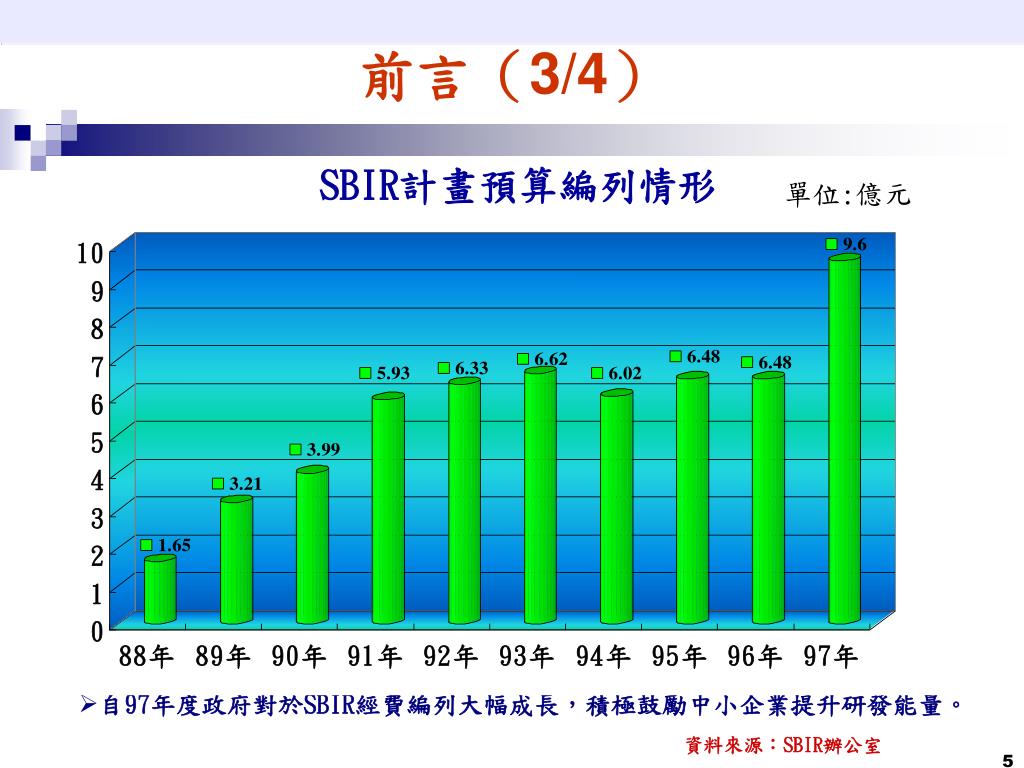Click the source note 資料來源：SBIR辦公室
Screen dimensions: 1024x768
pos(782,745)
